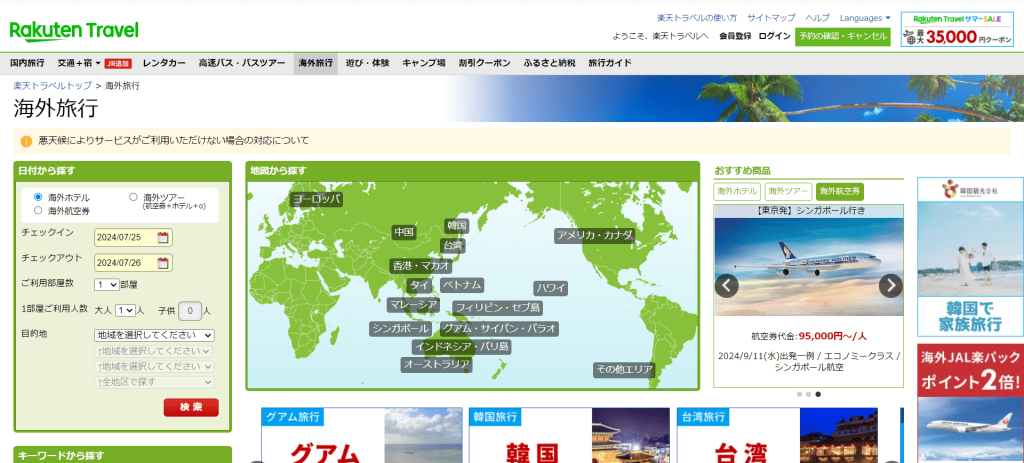Open the 楽天トラベルの使い方 link
1024x463 pixels.
tap(697, 18)
